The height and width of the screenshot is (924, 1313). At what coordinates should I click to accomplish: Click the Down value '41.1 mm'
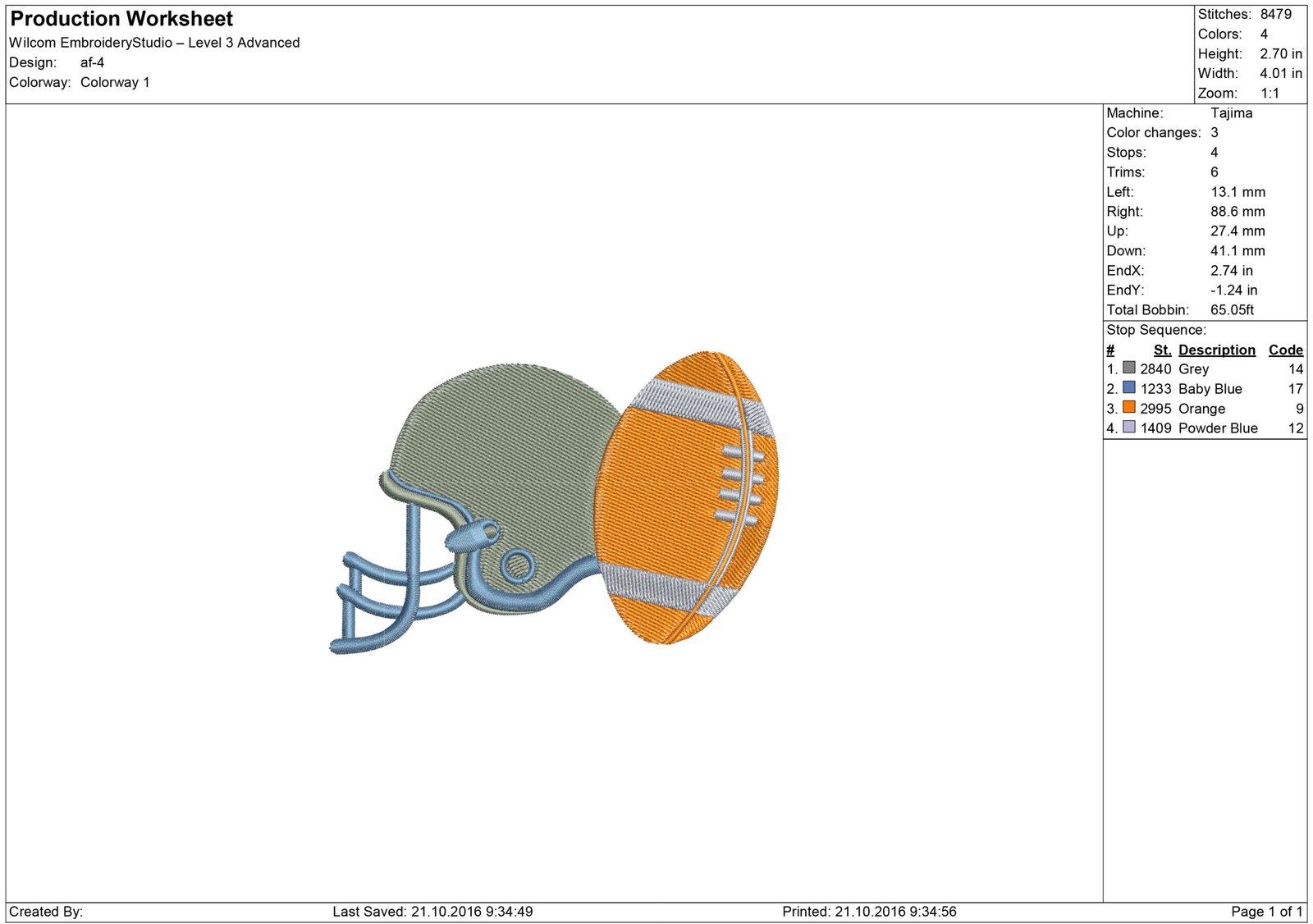click(1238, 251)
